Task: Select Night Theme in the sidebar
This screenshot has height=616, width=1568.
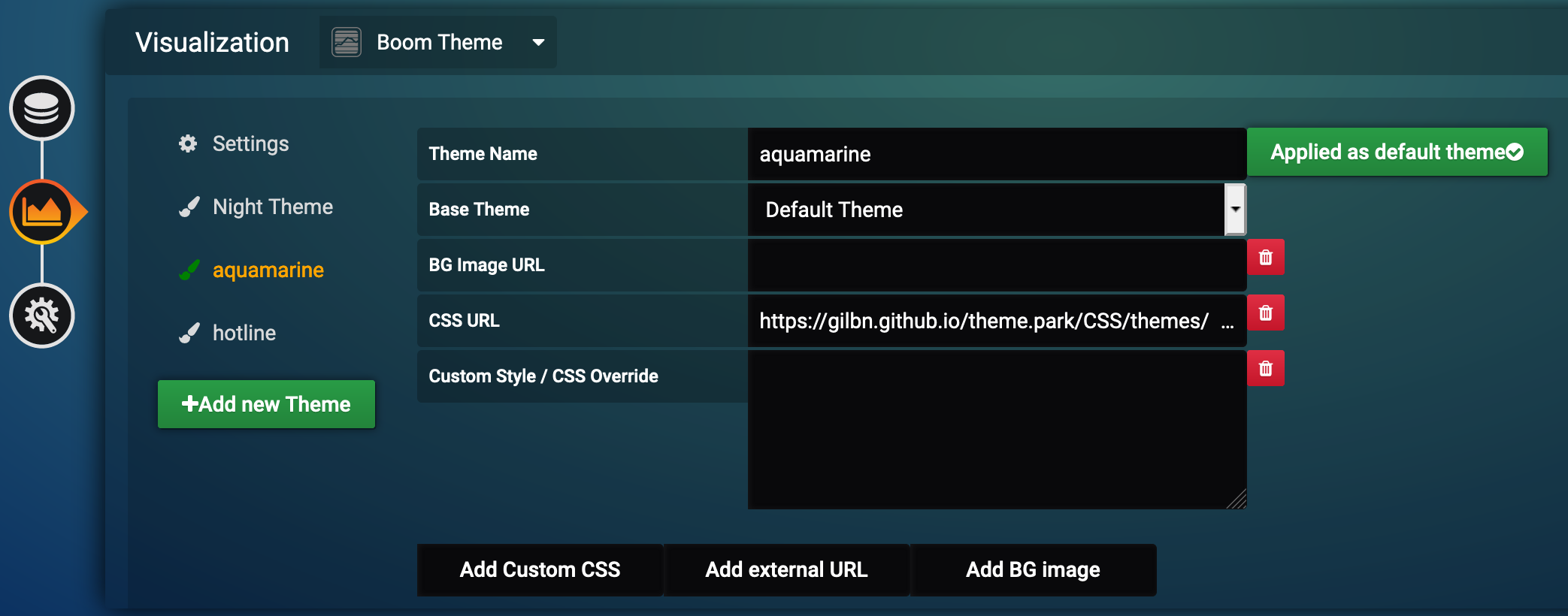Action: pos(272,207)
